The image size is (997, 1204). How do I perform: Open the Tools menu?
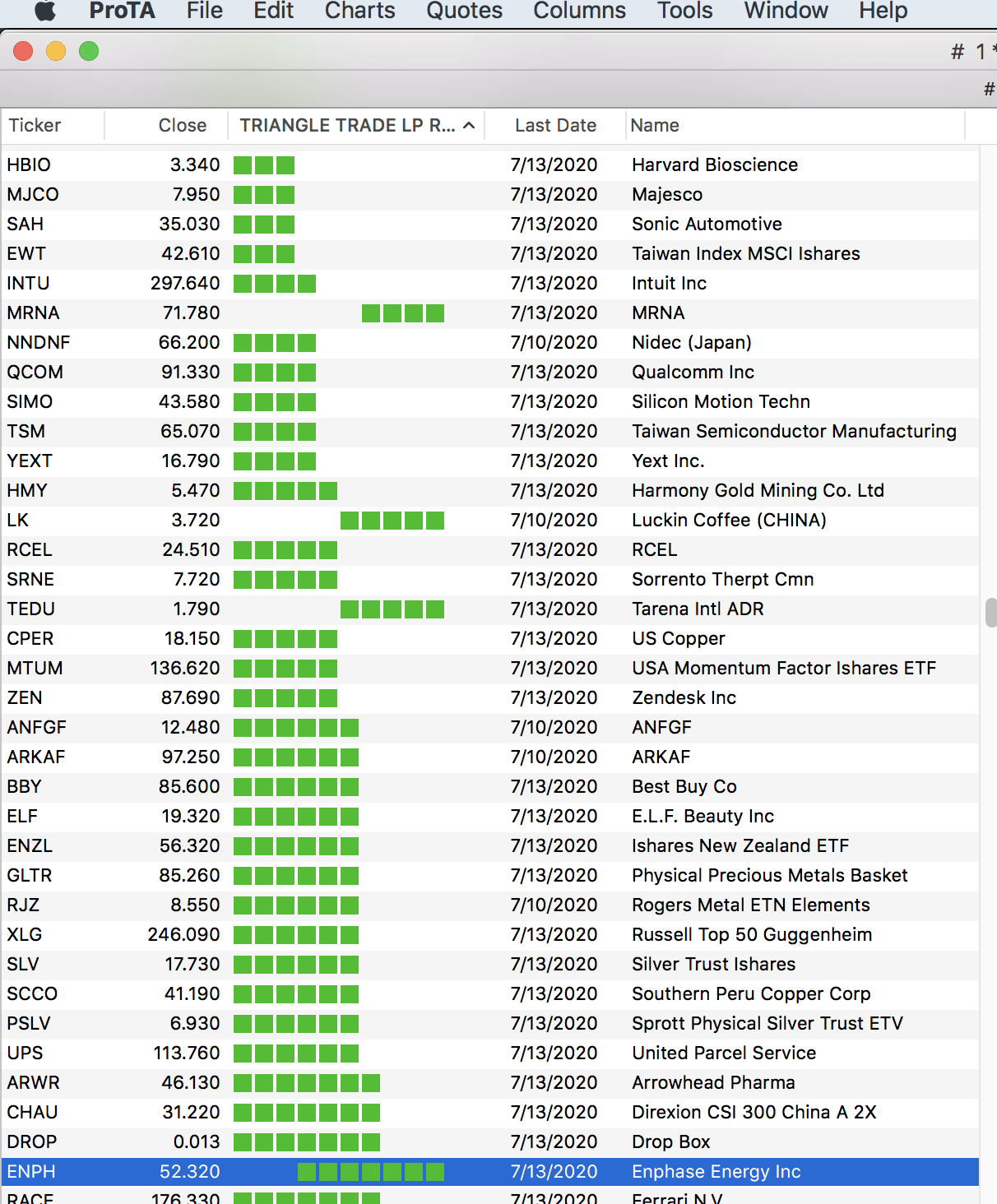click(x=684, y=11)
